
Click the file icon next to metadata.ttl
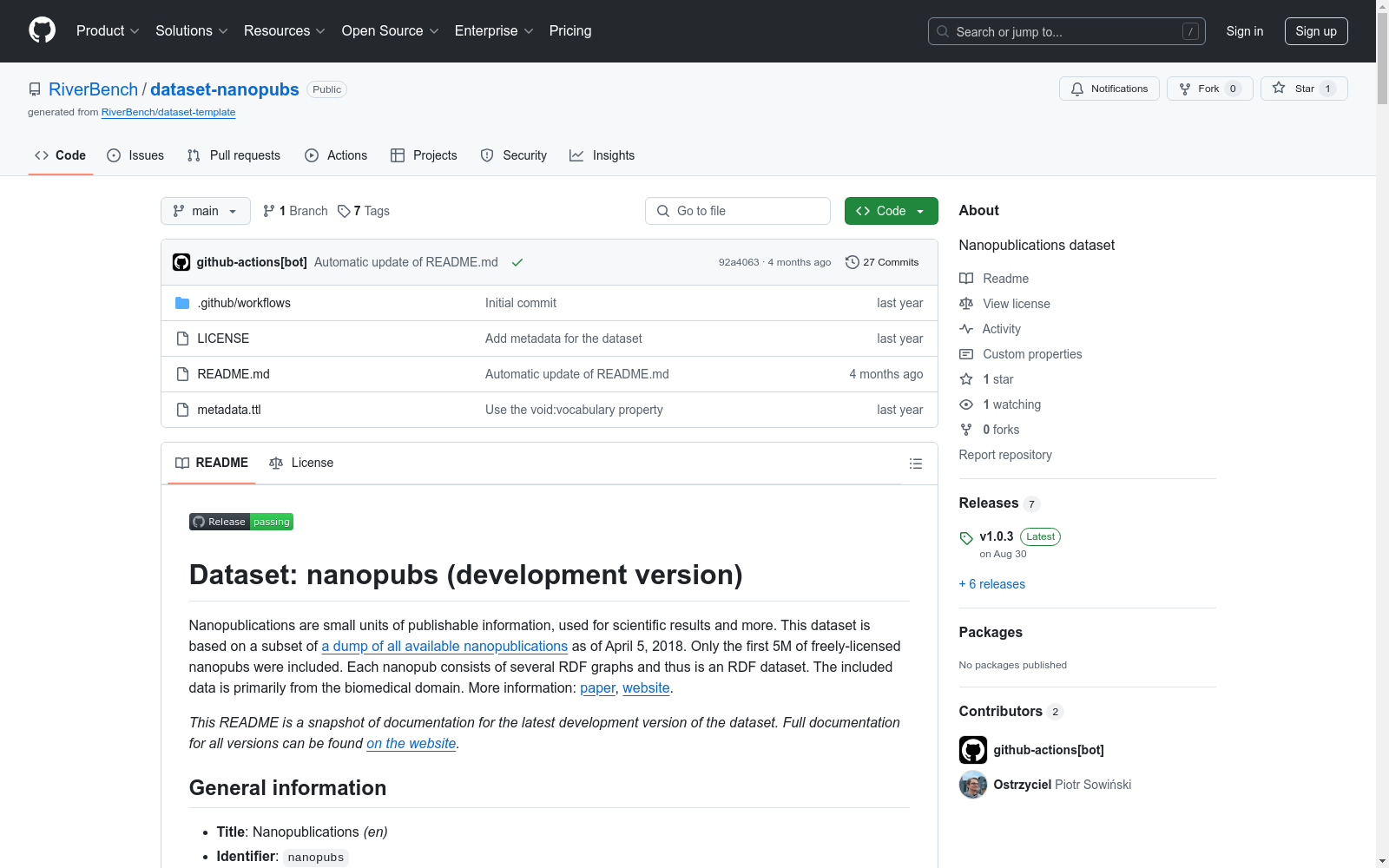click(182, 410)
